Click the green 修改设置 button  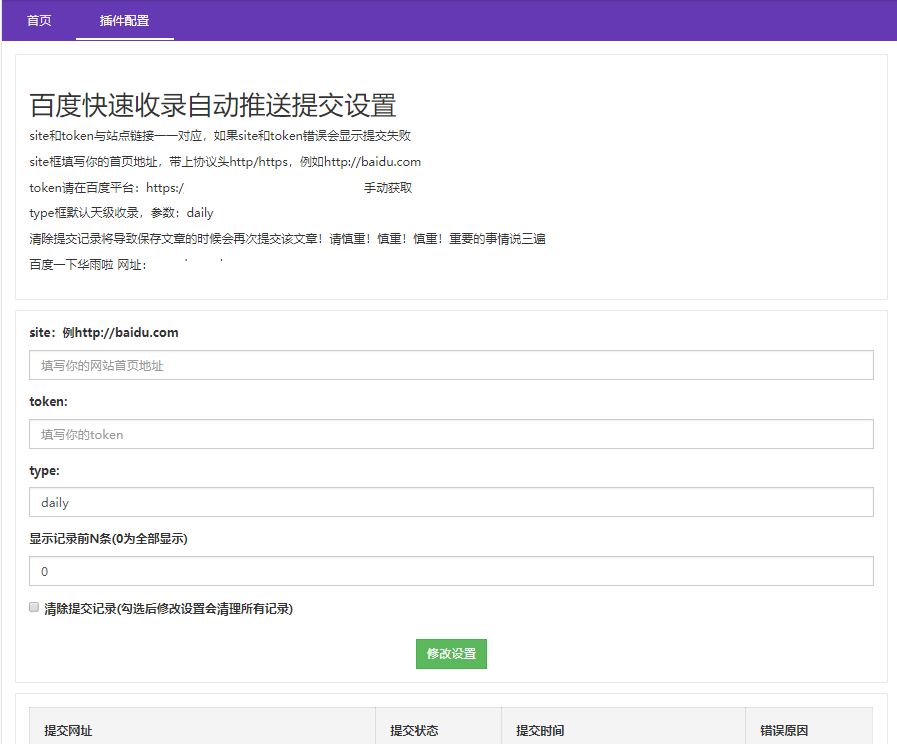(x=451, y=653)
